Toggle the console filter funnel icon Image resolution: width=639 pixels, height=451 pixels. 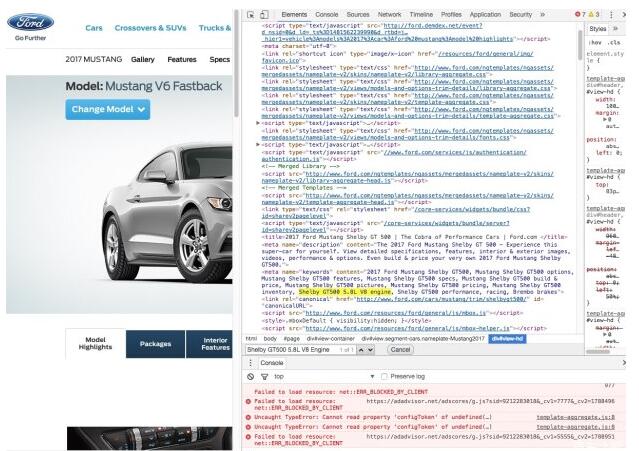pos(264,376)
